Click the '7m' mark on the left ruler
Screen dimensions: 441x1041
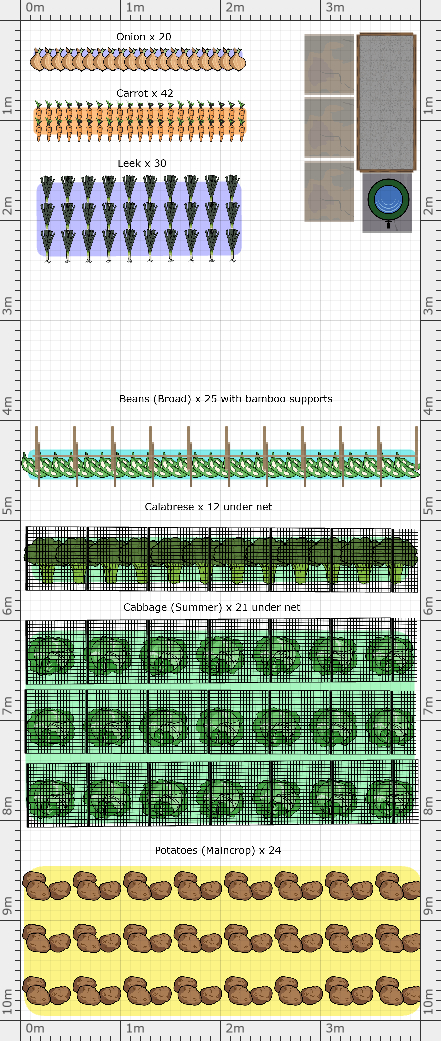point(7,707)
